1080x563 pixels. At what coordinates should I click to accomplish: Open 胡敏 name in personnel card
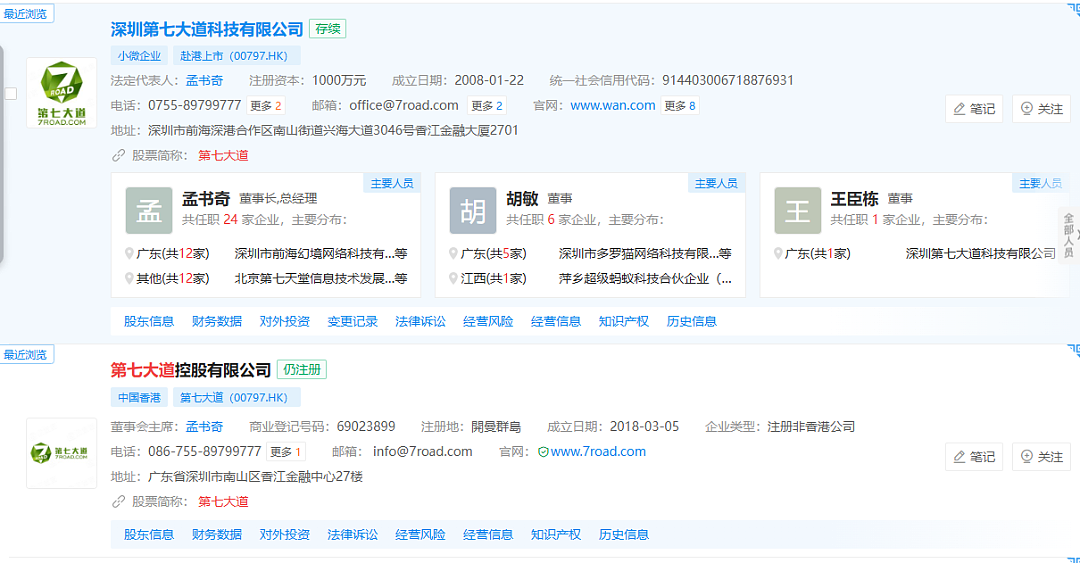pyautogui.click(x=522, y=198)
